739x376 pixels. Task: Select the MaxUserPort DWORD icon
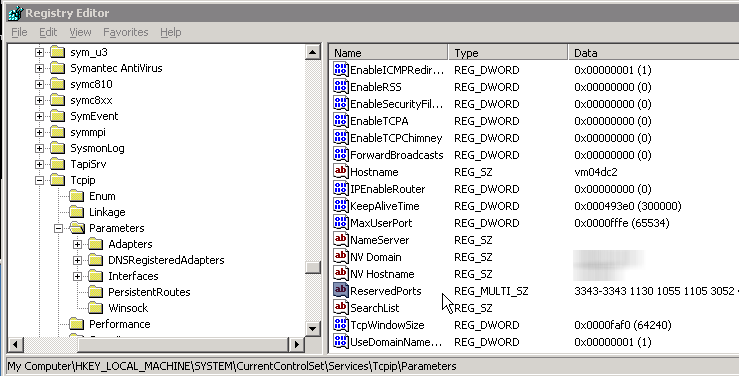tap(341, 222)
